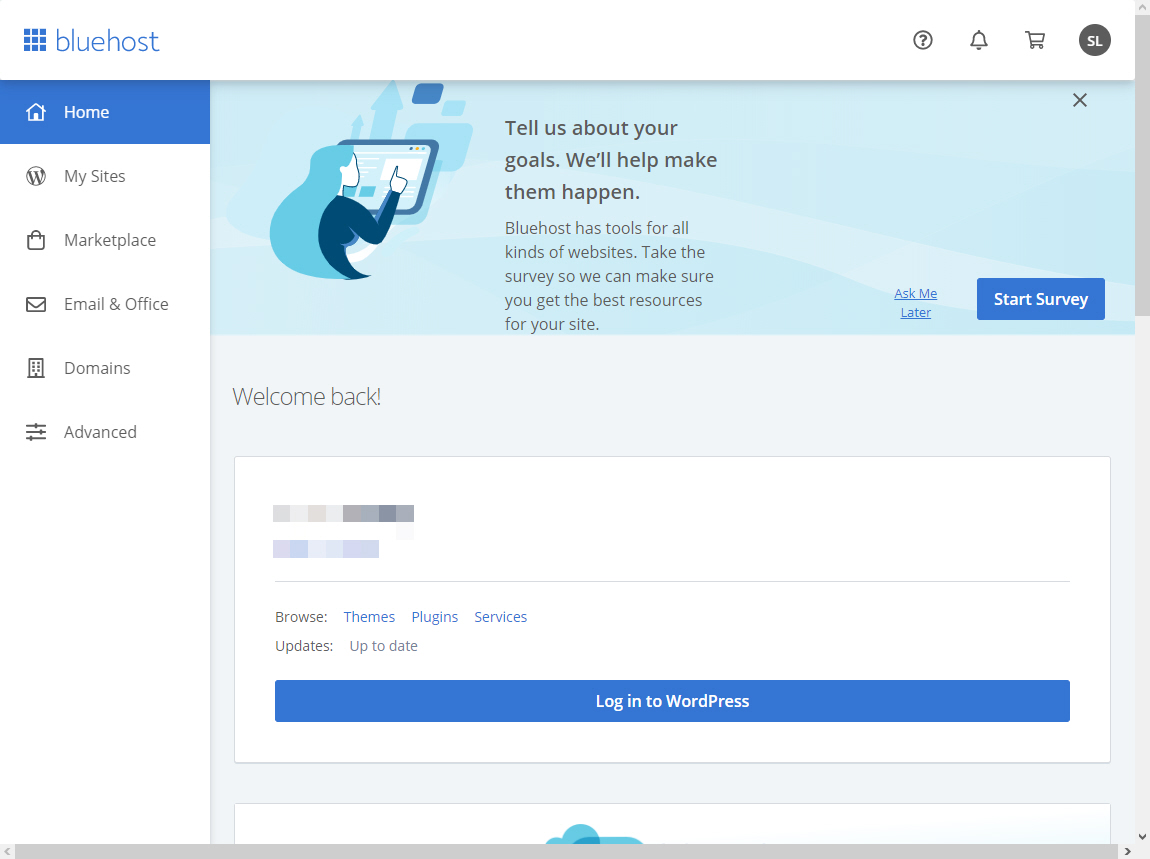The height and width of the screenshot is (859, 1150).
Task: Click the Start Survey button
Action: click(1041, 299)
